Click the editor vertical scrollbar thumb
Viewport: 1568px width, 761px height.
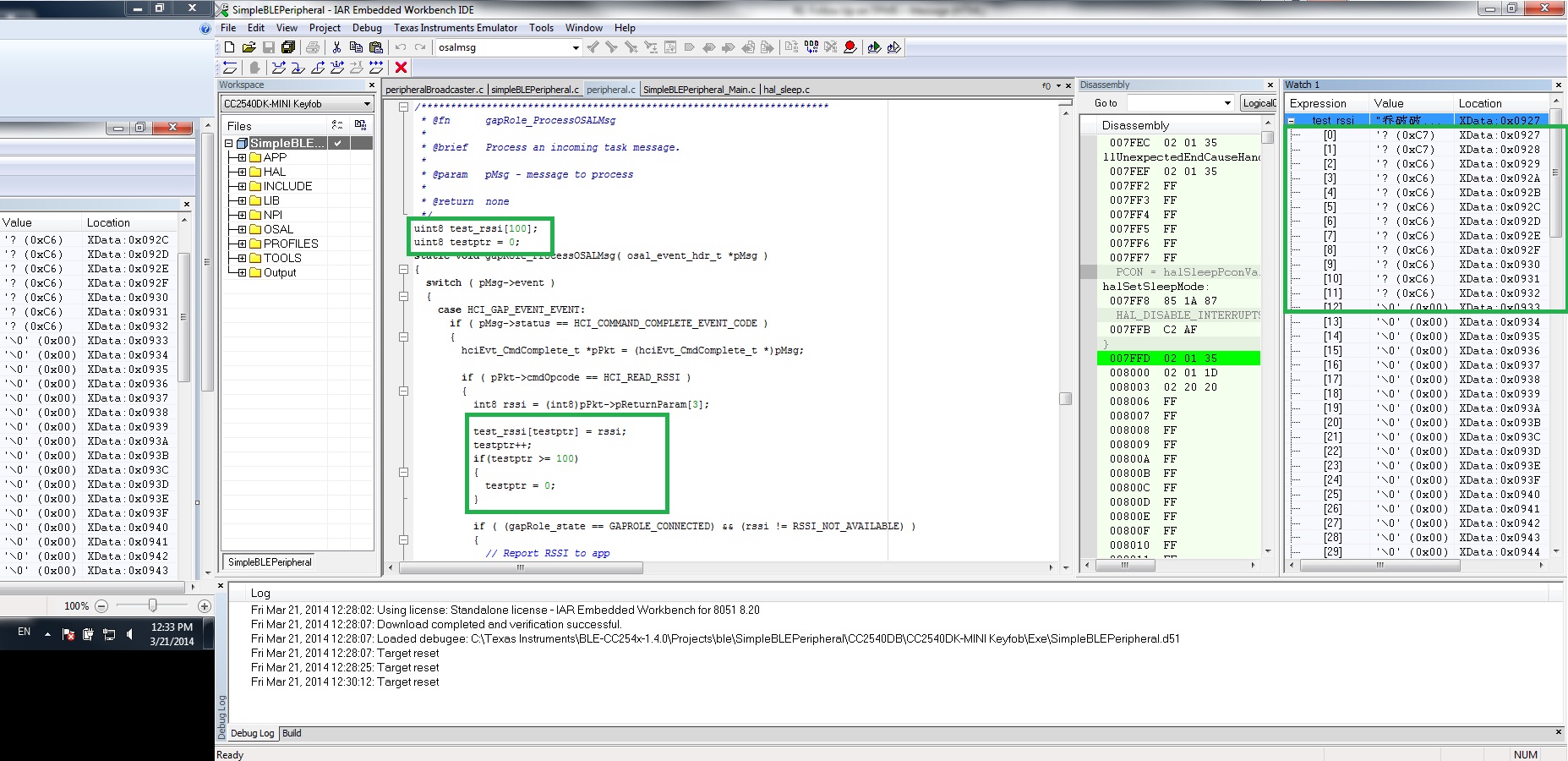point(1066,398)
